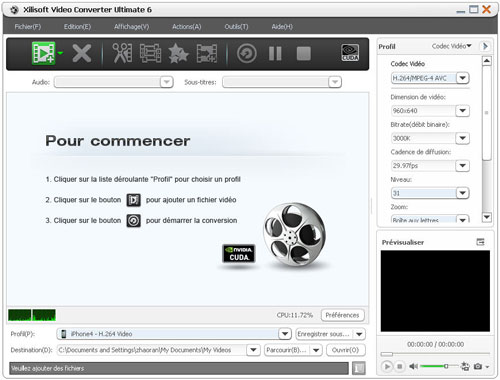
Task: Toggle the CUDA toolbar icon
Action: click(350, 53)
